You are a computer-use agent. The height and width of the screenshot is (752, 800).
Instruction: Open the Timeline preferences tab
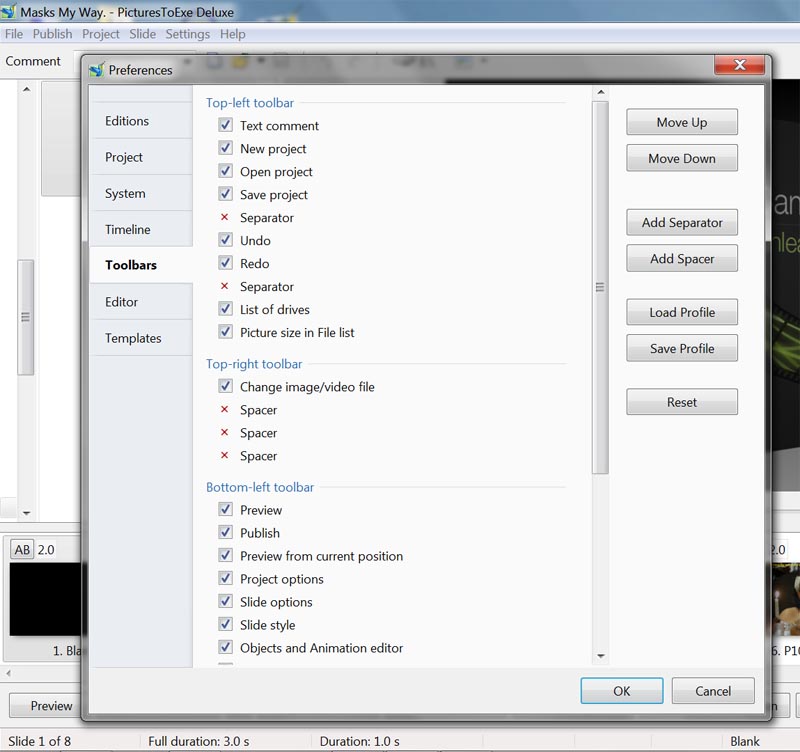point(128,230)
